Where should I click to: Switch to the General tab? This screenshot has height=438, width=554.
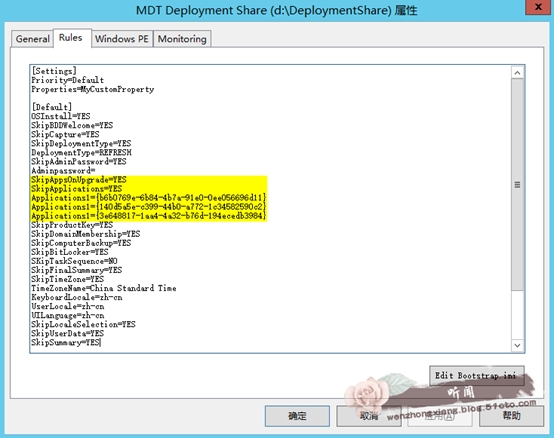[x=33, y=39]
